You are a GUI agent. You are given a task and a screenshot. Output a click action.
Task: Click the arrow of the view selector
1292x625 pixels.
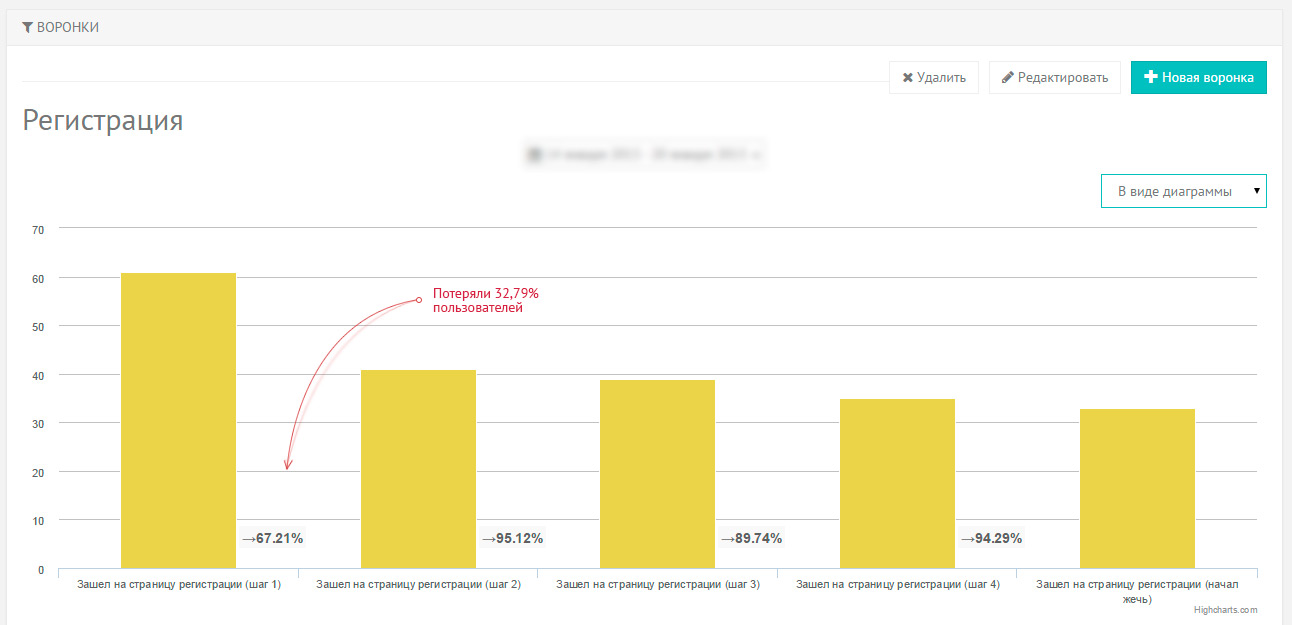1256,190
